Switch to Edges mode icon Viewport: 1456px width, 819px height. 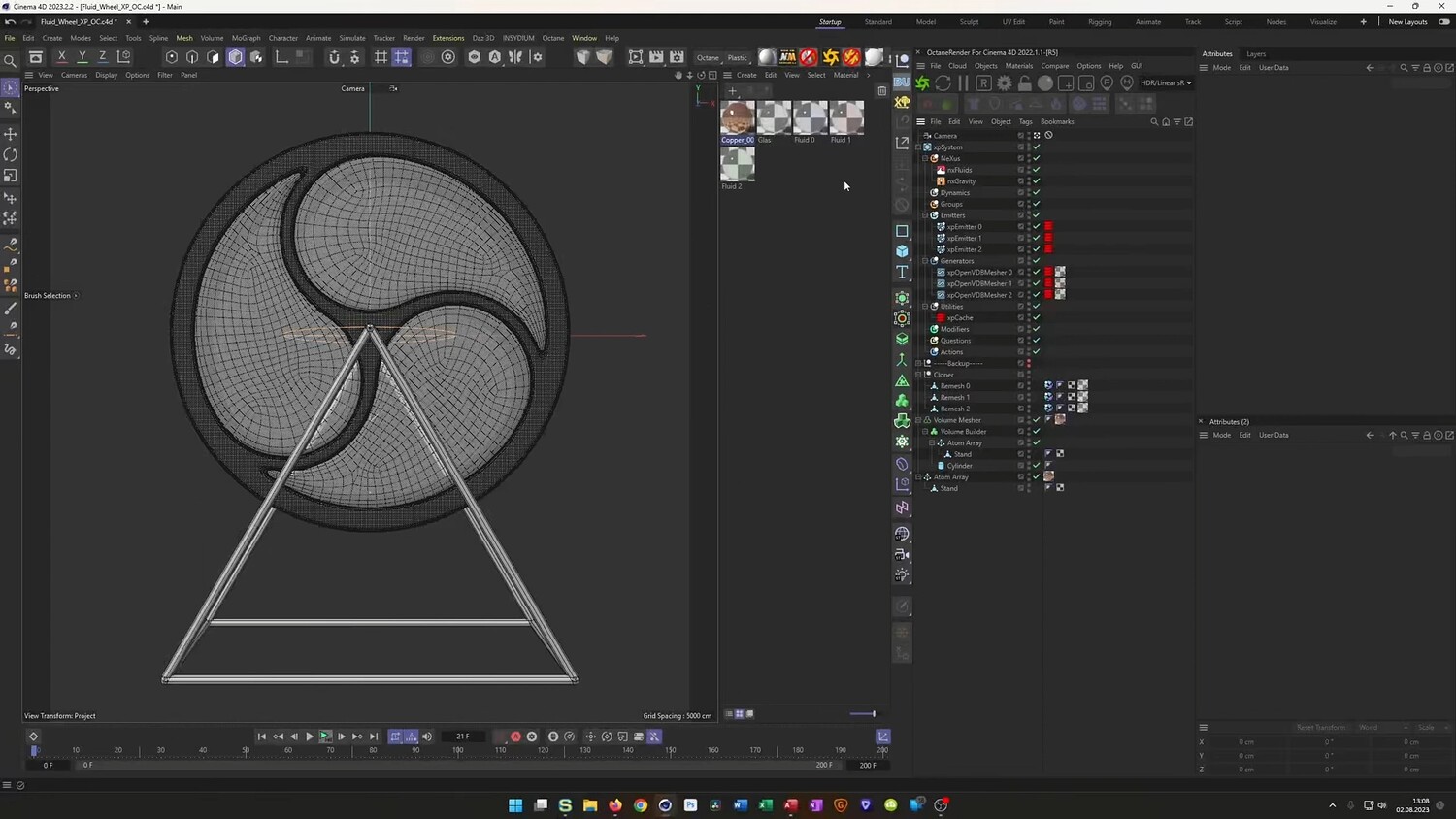coord(192,57)
